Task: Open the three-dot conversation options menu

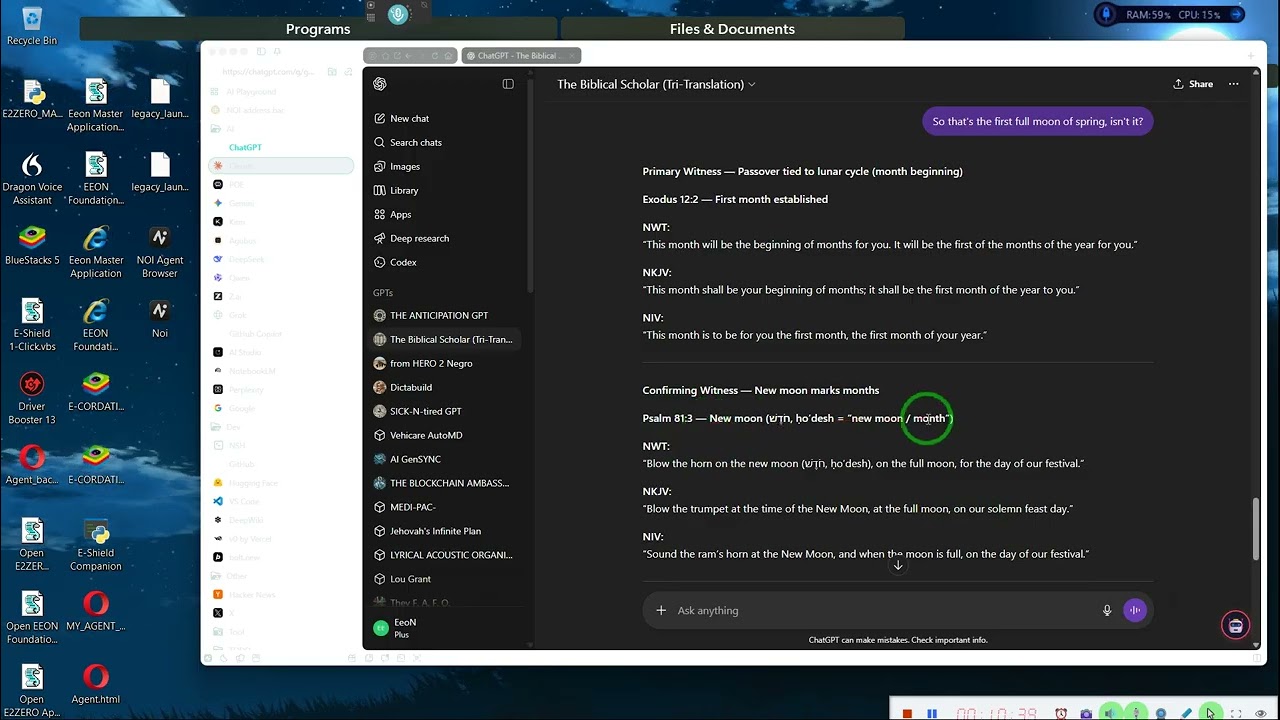Action: 1234,84
